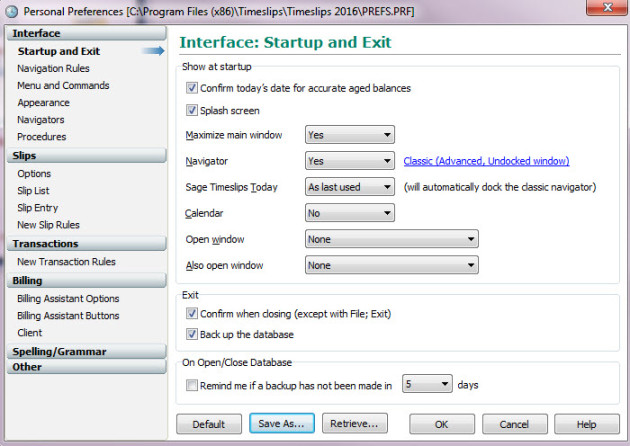Disable Back up the database checkbox
630x446 pixels.
coord(192,334)
